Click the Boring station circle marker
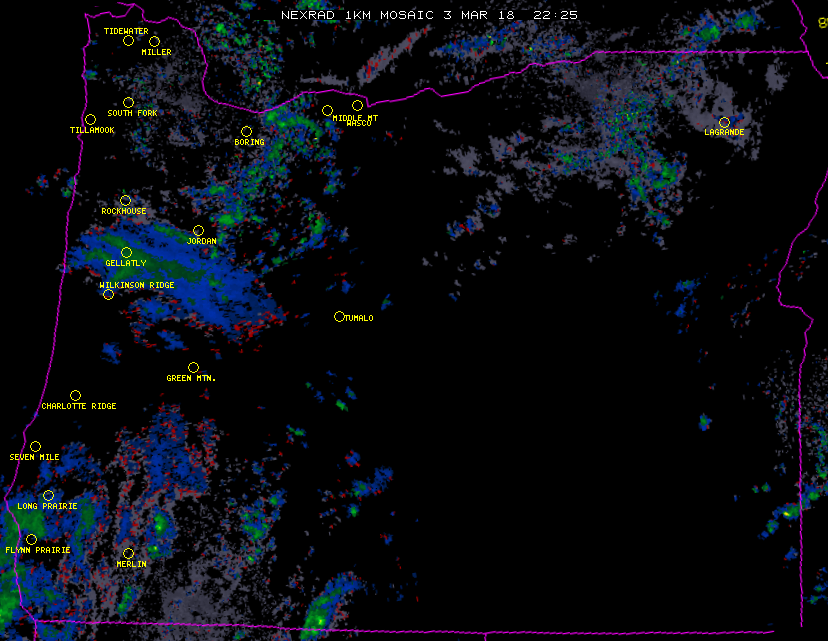828x641 pixels. (246, 132)
